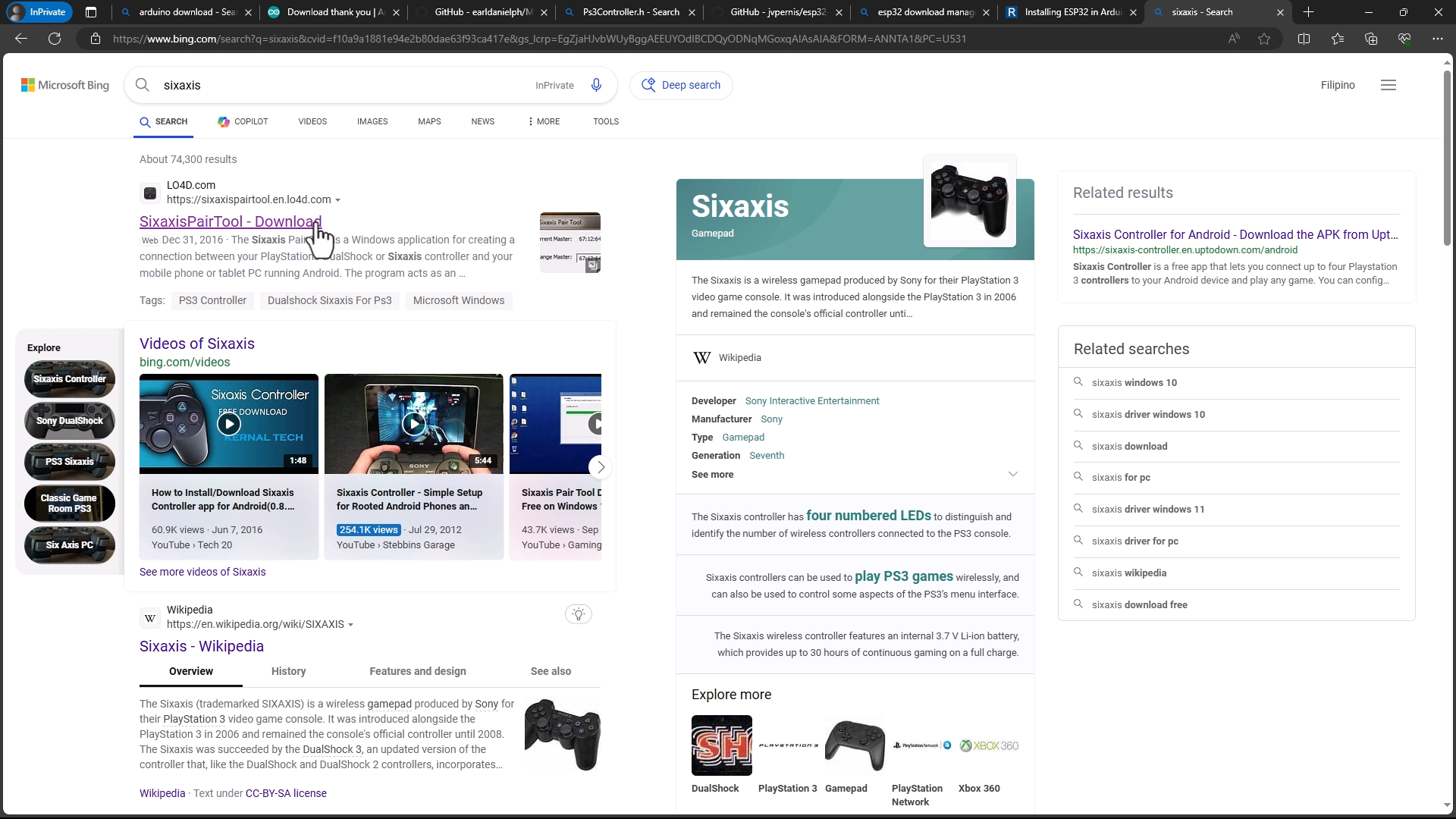1456x819 pixels.
Task: Open the read aloud icon in address bar
Action: (x=1234, y=39)
